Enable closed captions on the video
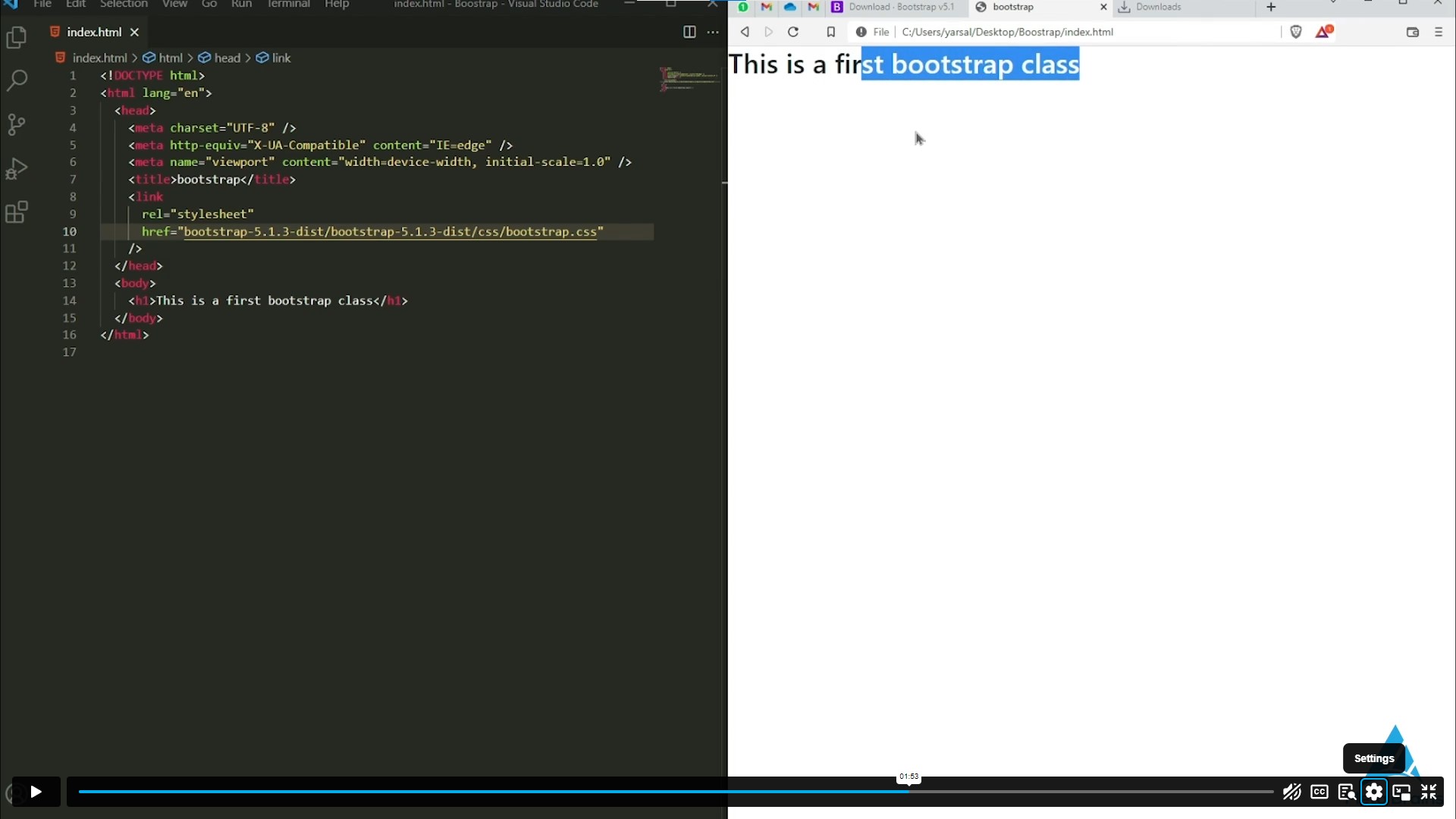Image resolution: width=1456 pixels, height=819 pixels. tap(1319, 792)
